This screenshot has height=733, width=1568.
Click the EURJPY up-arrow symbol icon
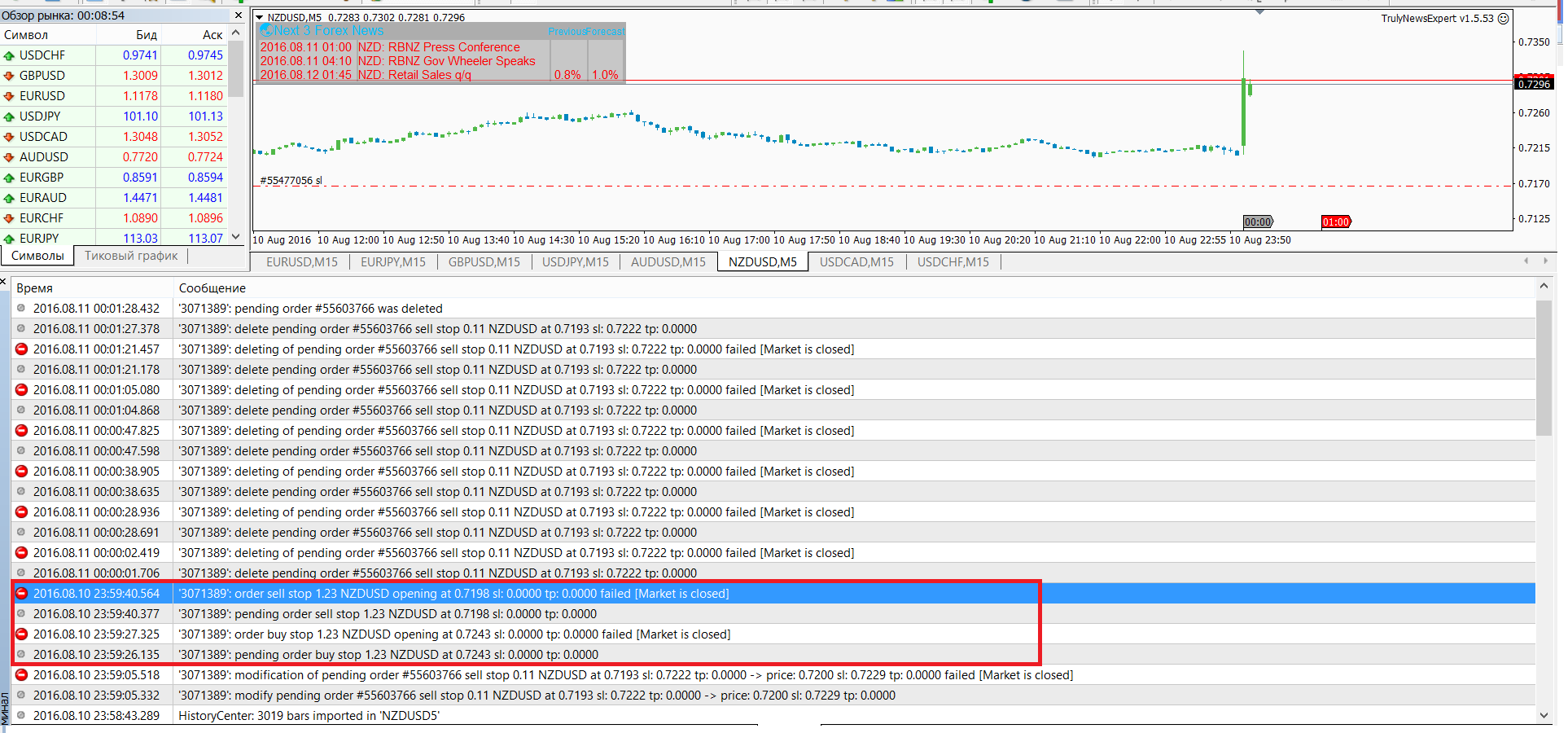9,239
